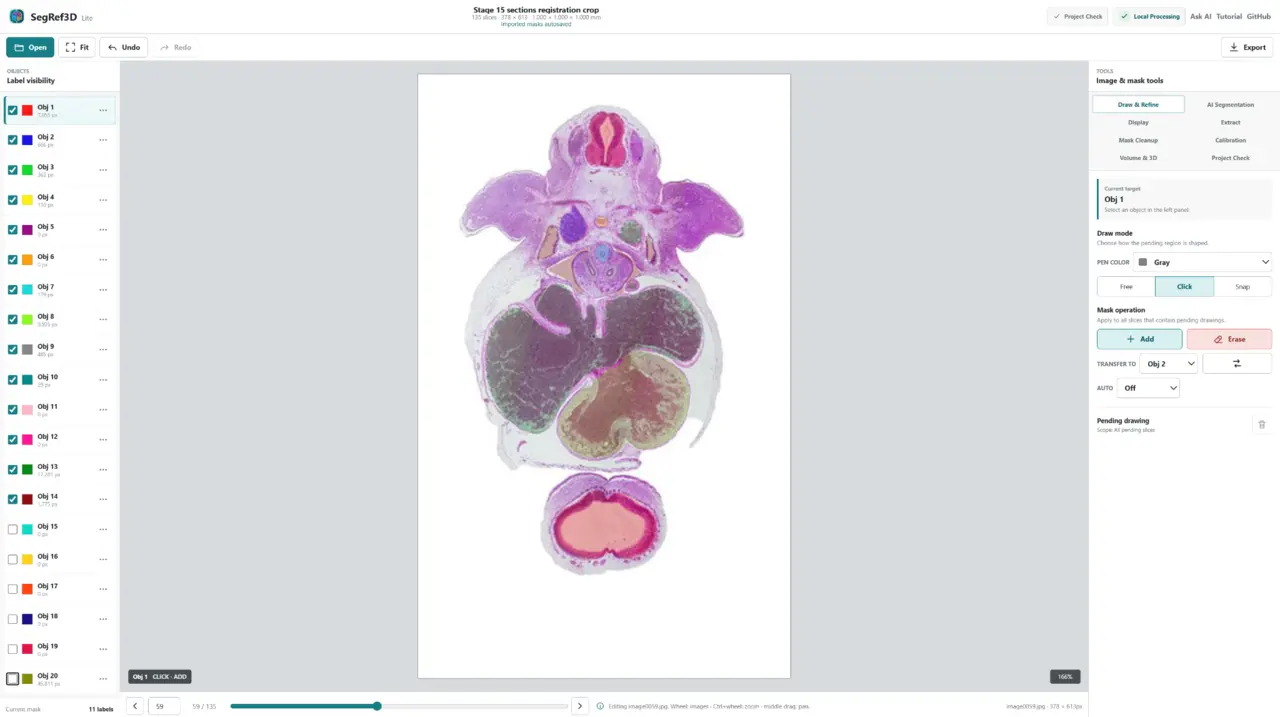Toggle Local Processing in header
This screenshot has height=717, width=1280.
pyautogui.click(x=1149, y=16)
